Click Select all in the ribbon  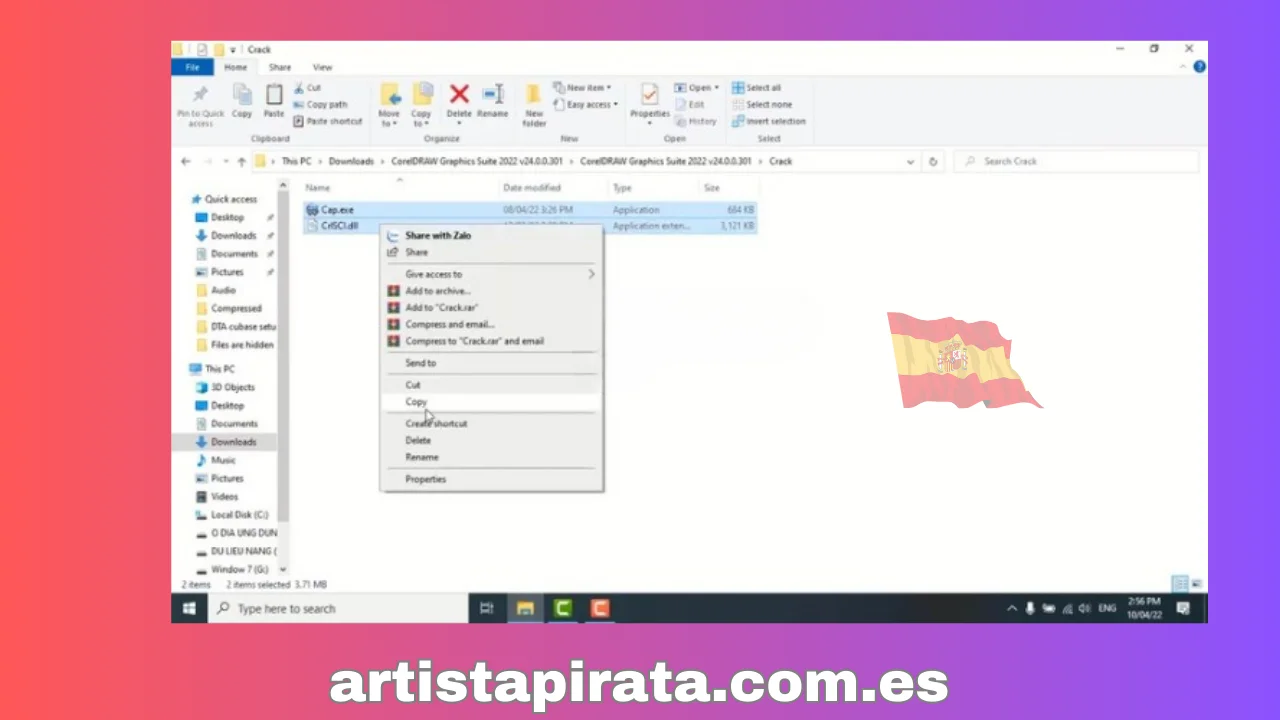coord(757,88)
